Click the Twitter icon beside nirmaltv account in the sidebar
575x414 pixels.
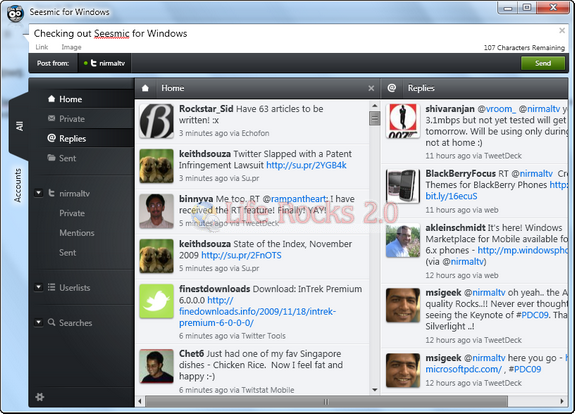pos(51,193)
